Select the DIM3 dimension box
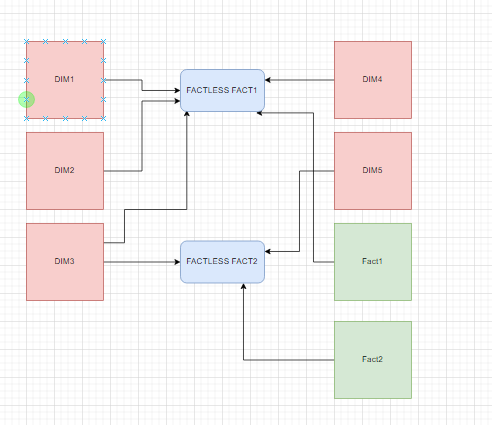Image resolution: width=492 pixels, height=425 pixels. [x=65, y=262]
